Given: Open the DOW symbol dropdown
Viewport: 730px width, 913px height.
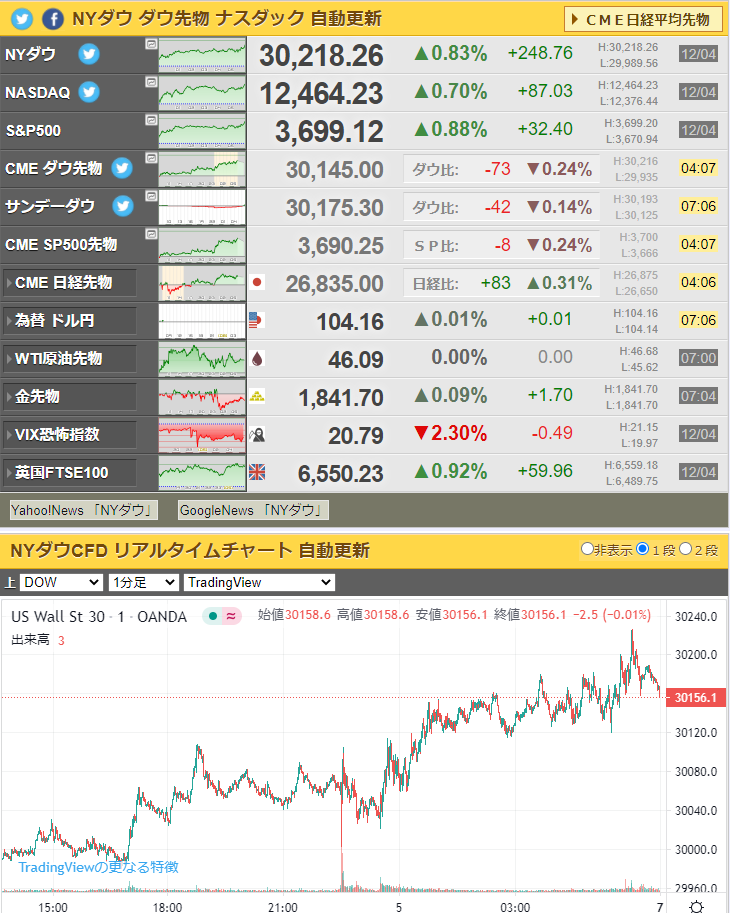Looking at the screenshot, I should coord(61,582).
